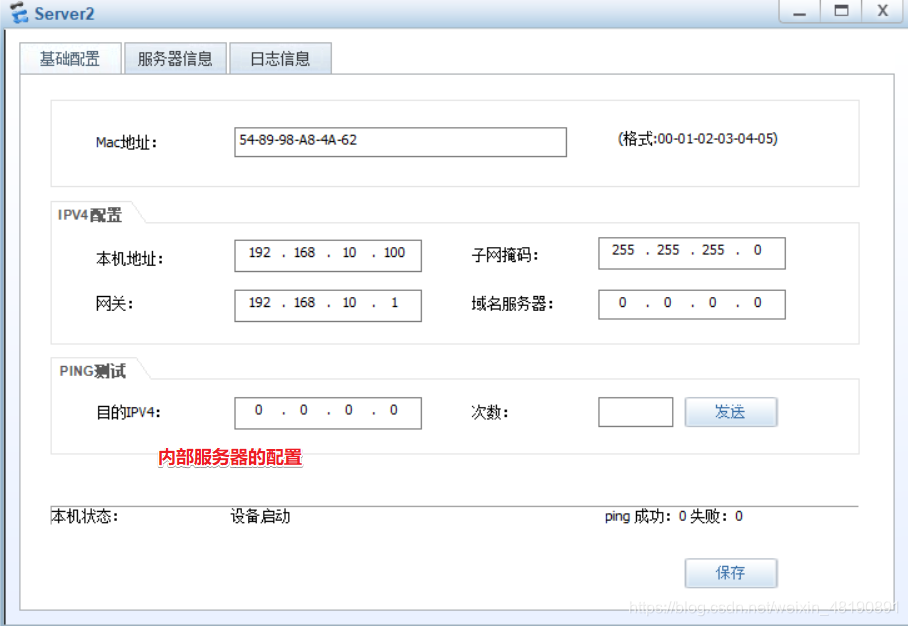Viewport: 908px width, 626px height.
Task: Click the 本机地址 label
Action: click(x=129, y=258)
